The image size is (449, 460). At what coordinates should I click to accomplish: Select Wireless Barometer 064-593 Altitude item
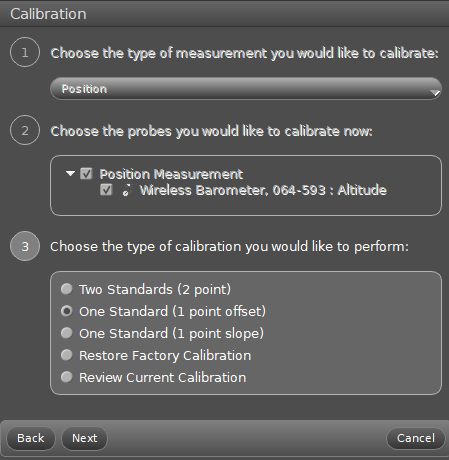coord(263,190)
